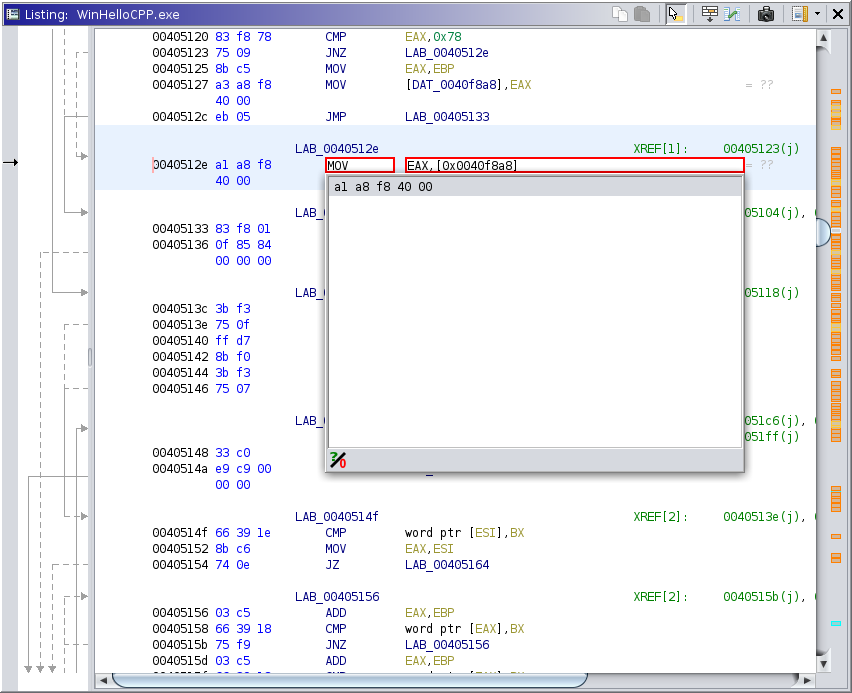Toggle undefined-bits filter icon in assembler popup

pyautogui.click(x=338, y=460)
